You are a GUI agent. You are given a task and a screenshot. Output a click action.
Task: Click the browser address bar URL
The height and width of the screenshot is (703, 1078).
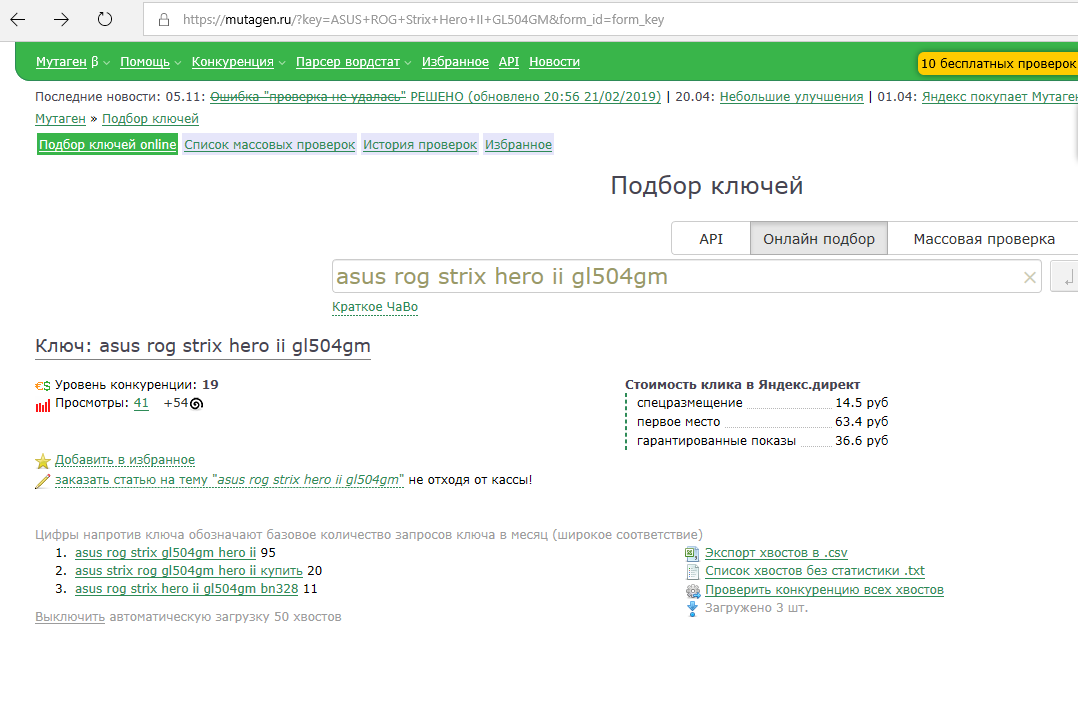coord(424,19)
